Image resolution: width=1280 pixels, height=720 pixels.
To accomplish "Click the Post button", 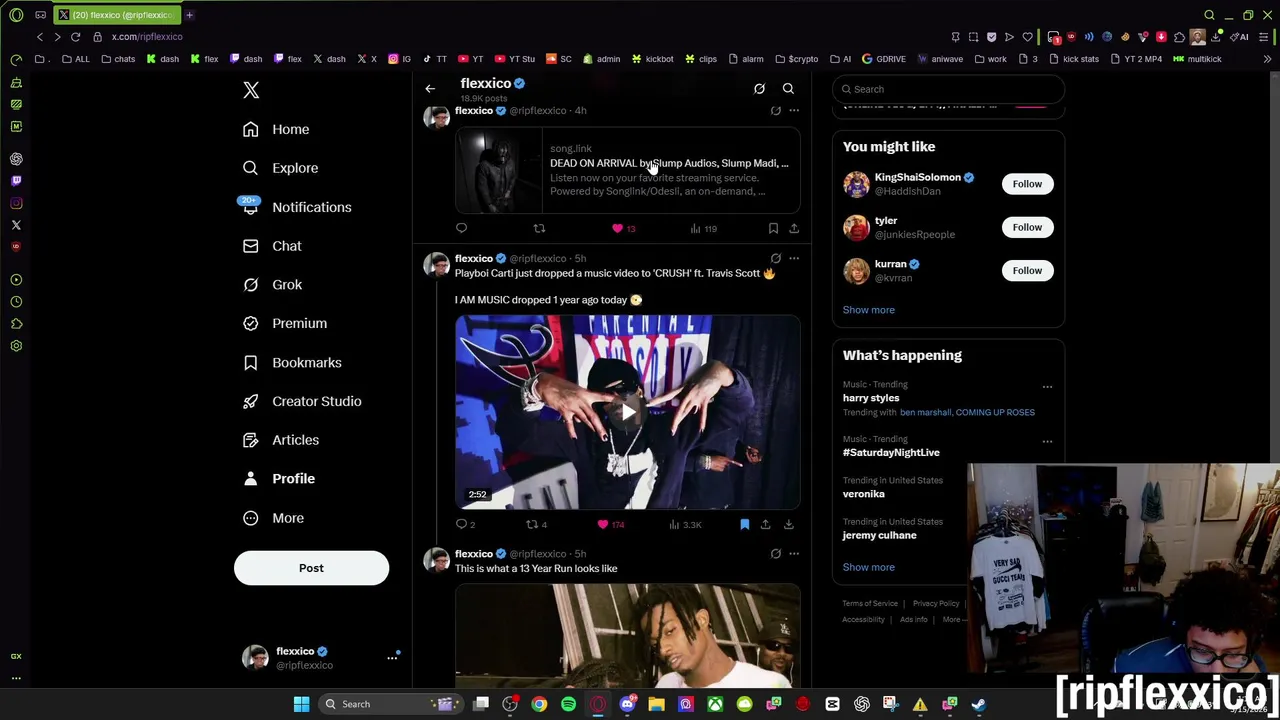I will (311, 568).
